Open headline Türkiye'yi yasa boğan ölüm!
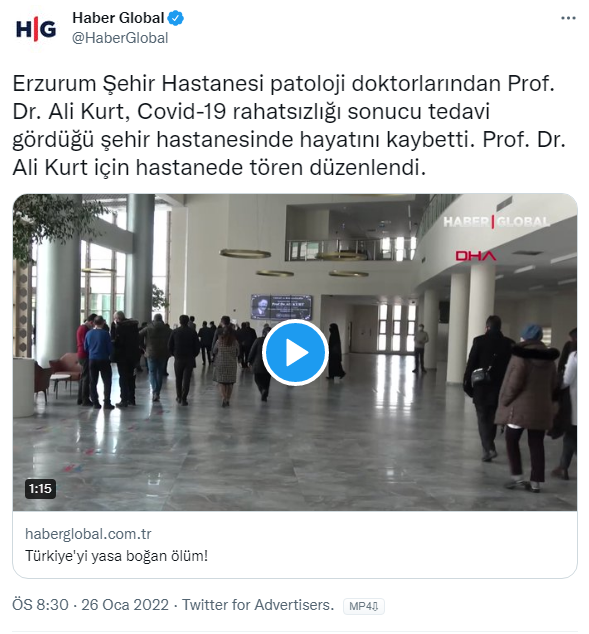The height and width of the screenshot is (634, 589). [116, 556]
